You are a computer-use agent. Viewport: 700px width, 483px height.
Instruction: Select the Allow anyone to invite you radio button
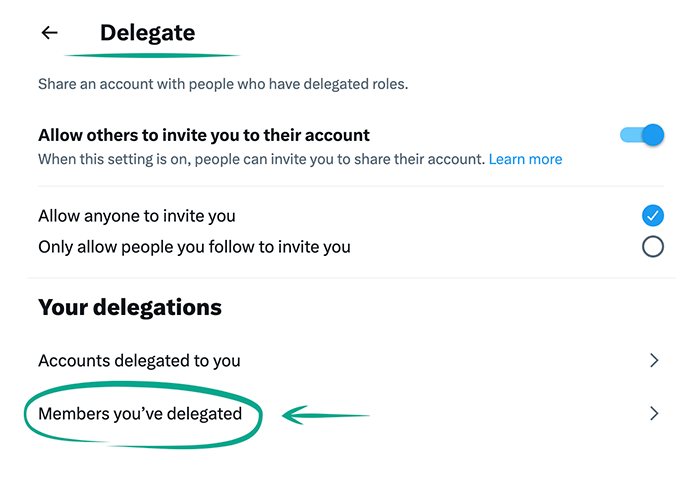[x=653, y=215]
